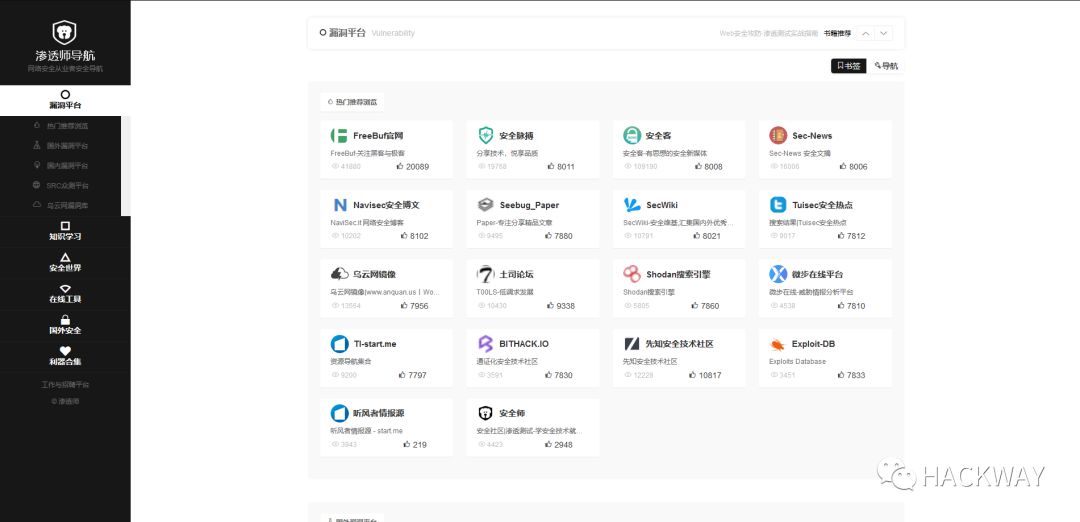1080x522 pixels.
Task: Open the 安全师 shield icon
Action: click(x=486, y=413)
